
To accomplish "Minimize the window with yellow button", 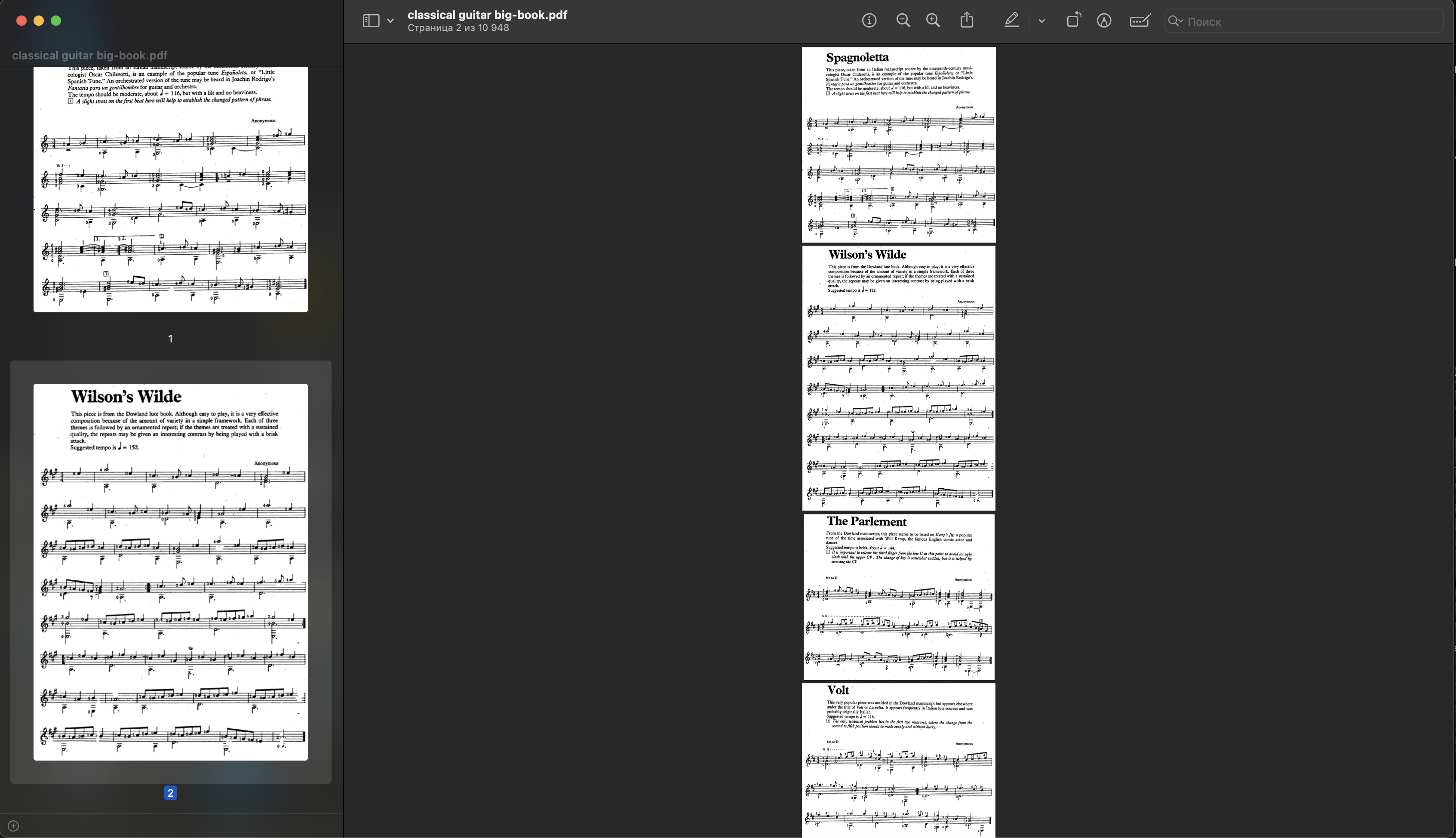I will [39, 21].
